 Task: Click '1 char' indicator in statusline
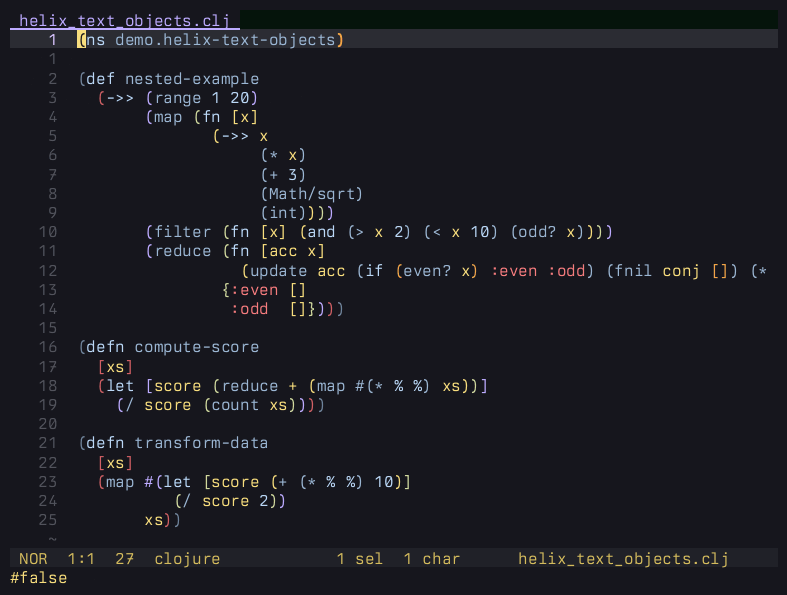(x=432, y=559)
